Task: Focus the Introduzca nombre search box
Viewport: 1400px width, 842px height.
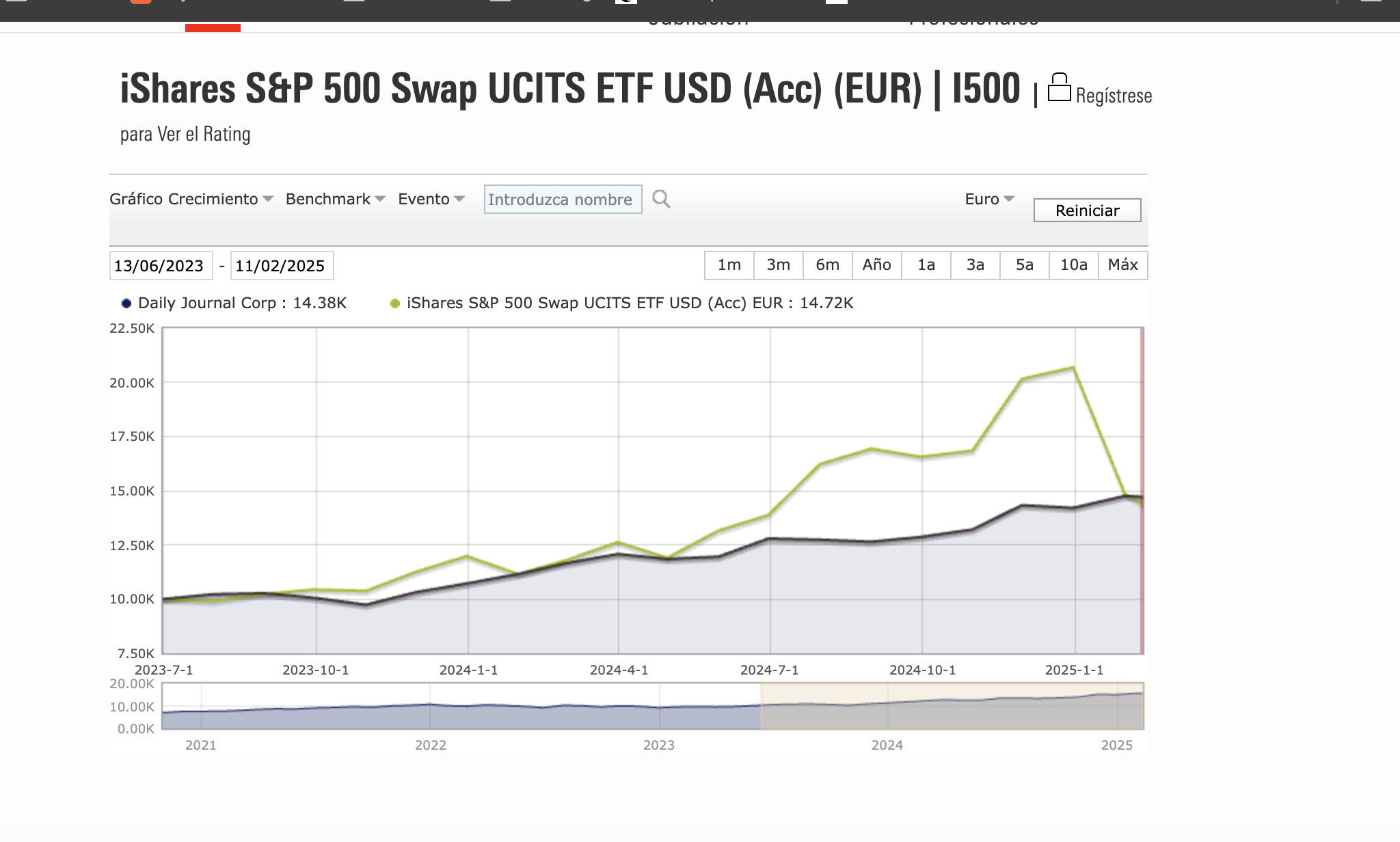Action: pyautogui.click(x=563, y=200)
